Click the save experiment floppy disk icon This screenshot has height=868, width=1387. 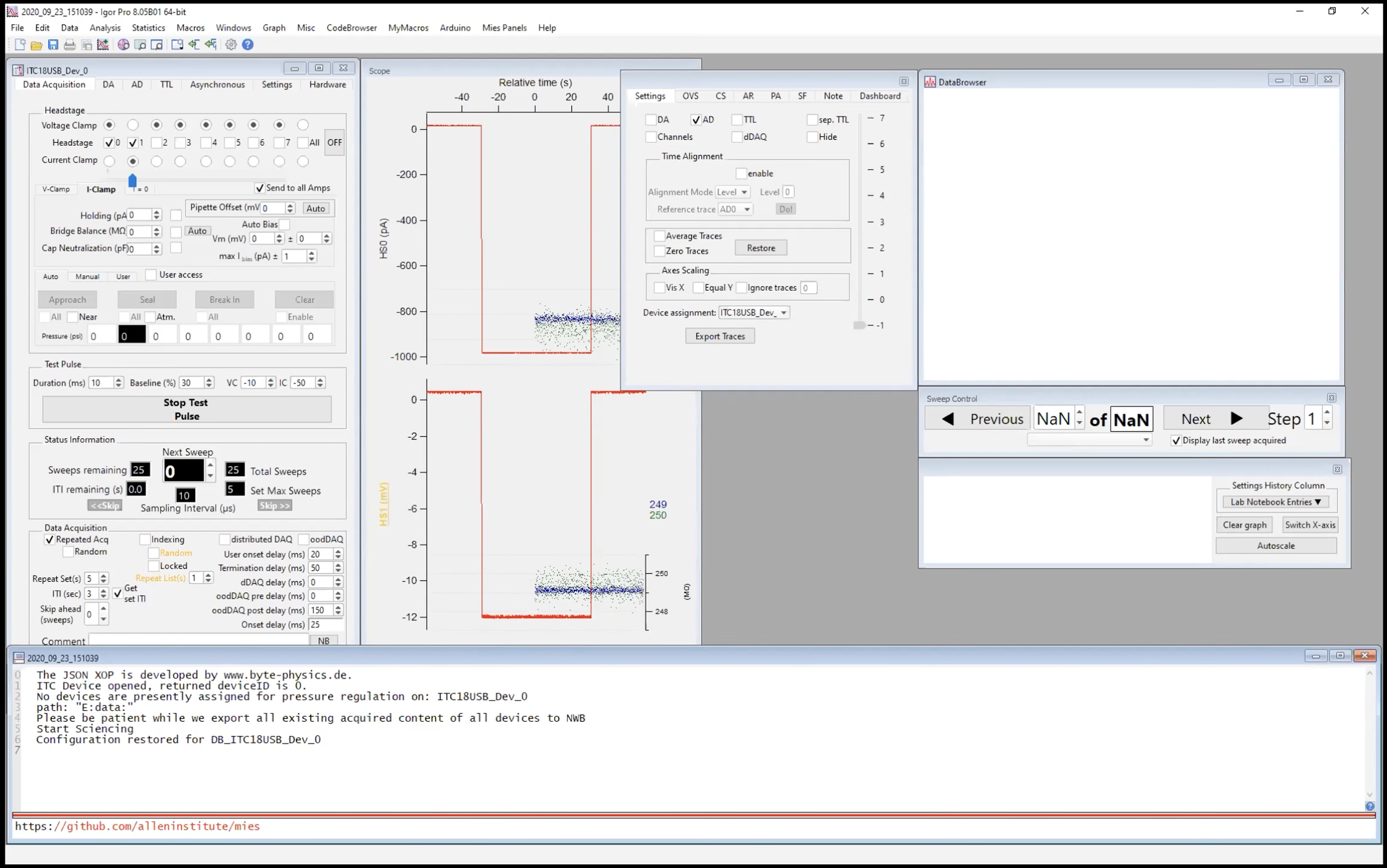pos(53,45)
